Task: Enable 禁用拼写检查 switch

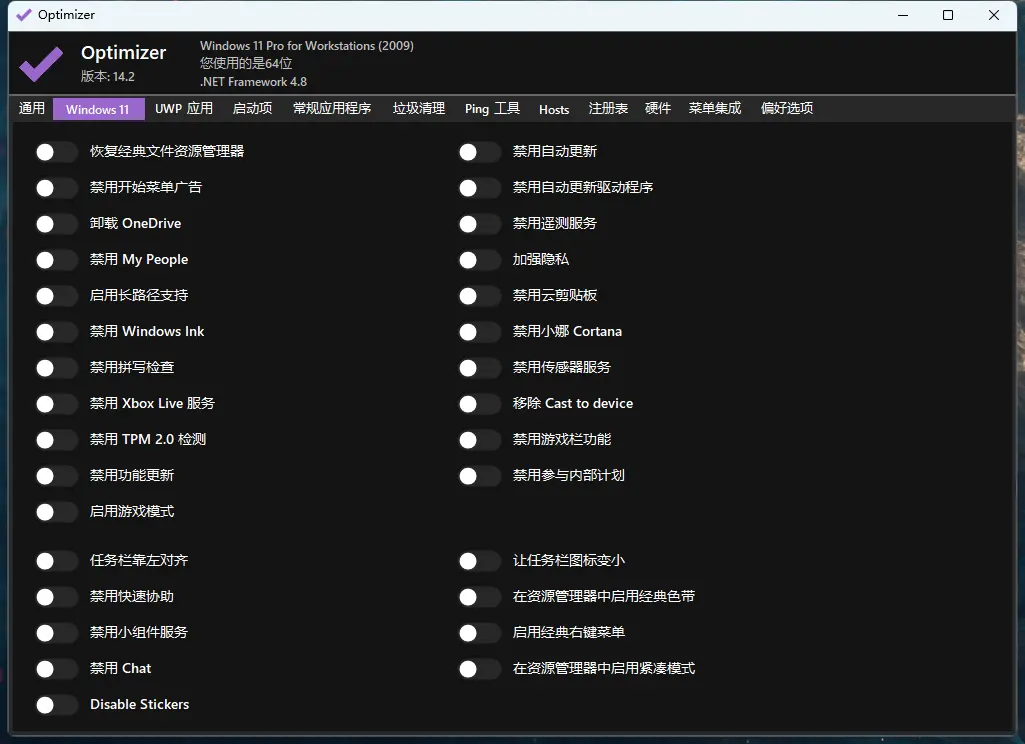Action: click(x=57, y=368)
